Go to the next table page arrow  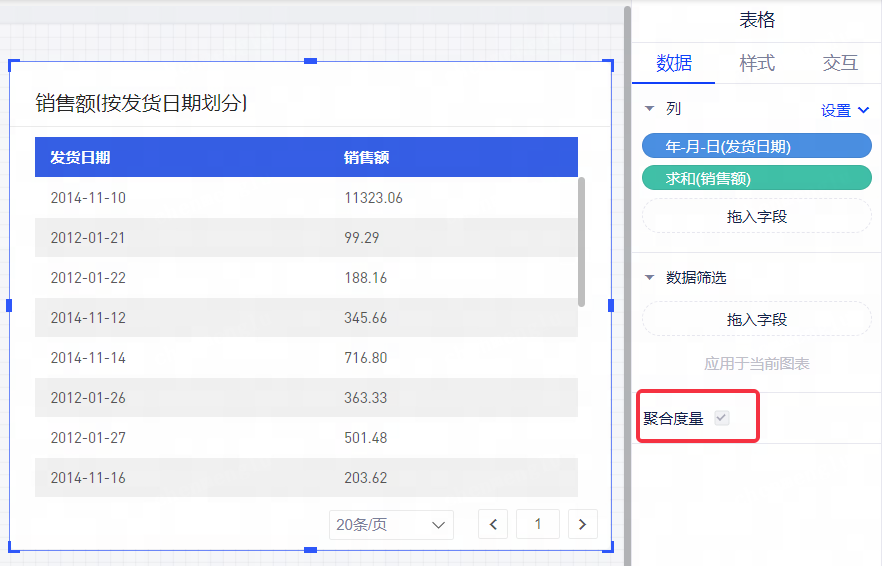click(583, 524)
